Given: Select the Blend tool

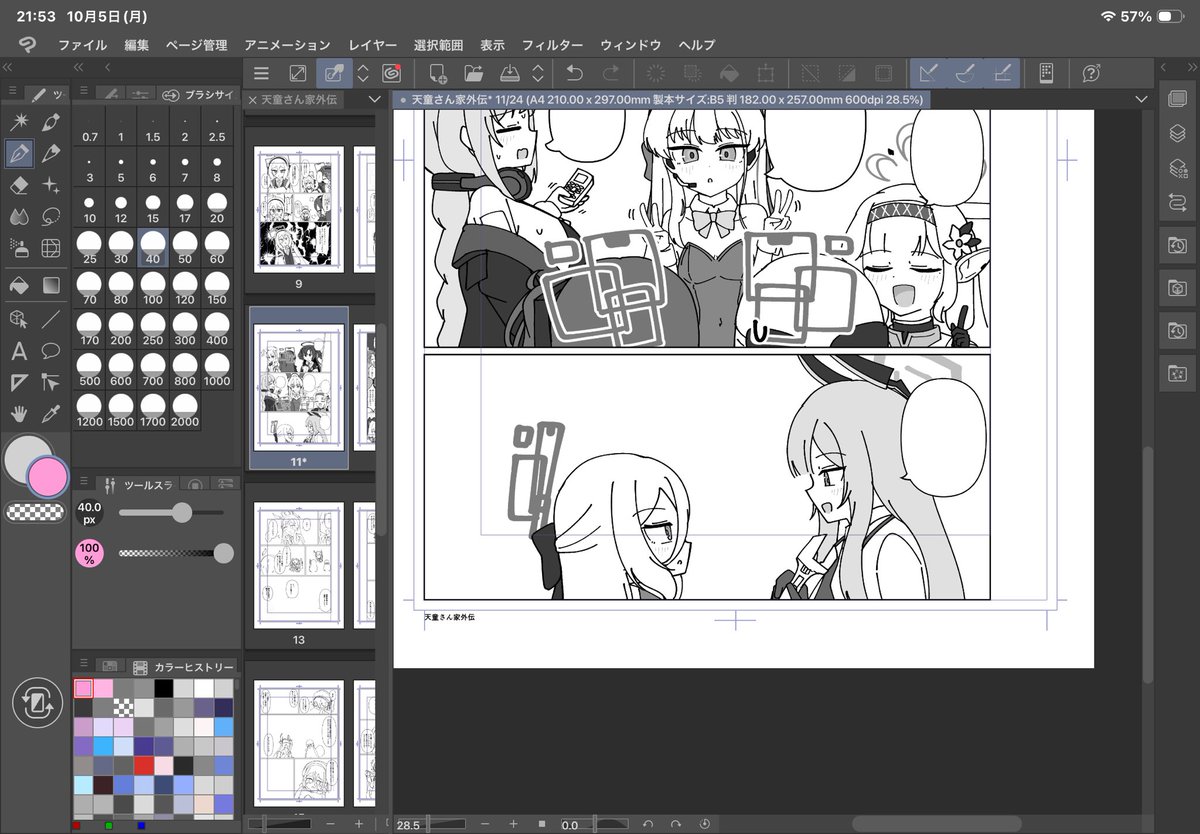Looking at the screenshot, I should coord(19,216).
